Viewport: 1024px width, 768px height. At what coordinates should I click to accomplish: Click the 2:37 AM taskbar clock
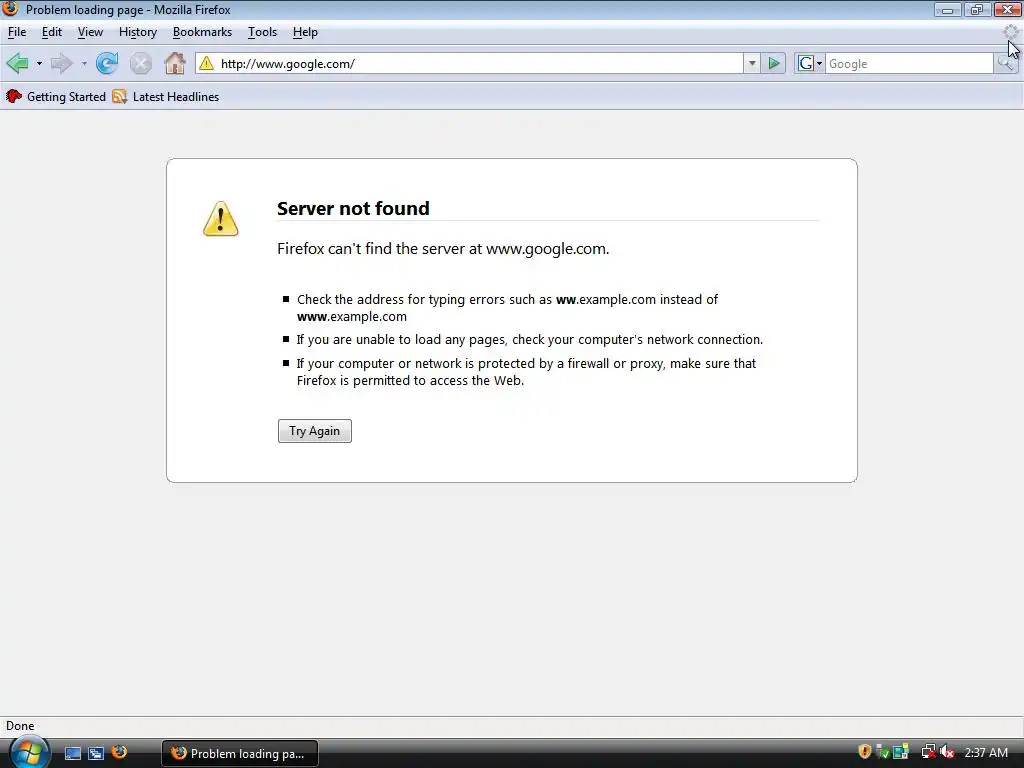pos(986,753)
